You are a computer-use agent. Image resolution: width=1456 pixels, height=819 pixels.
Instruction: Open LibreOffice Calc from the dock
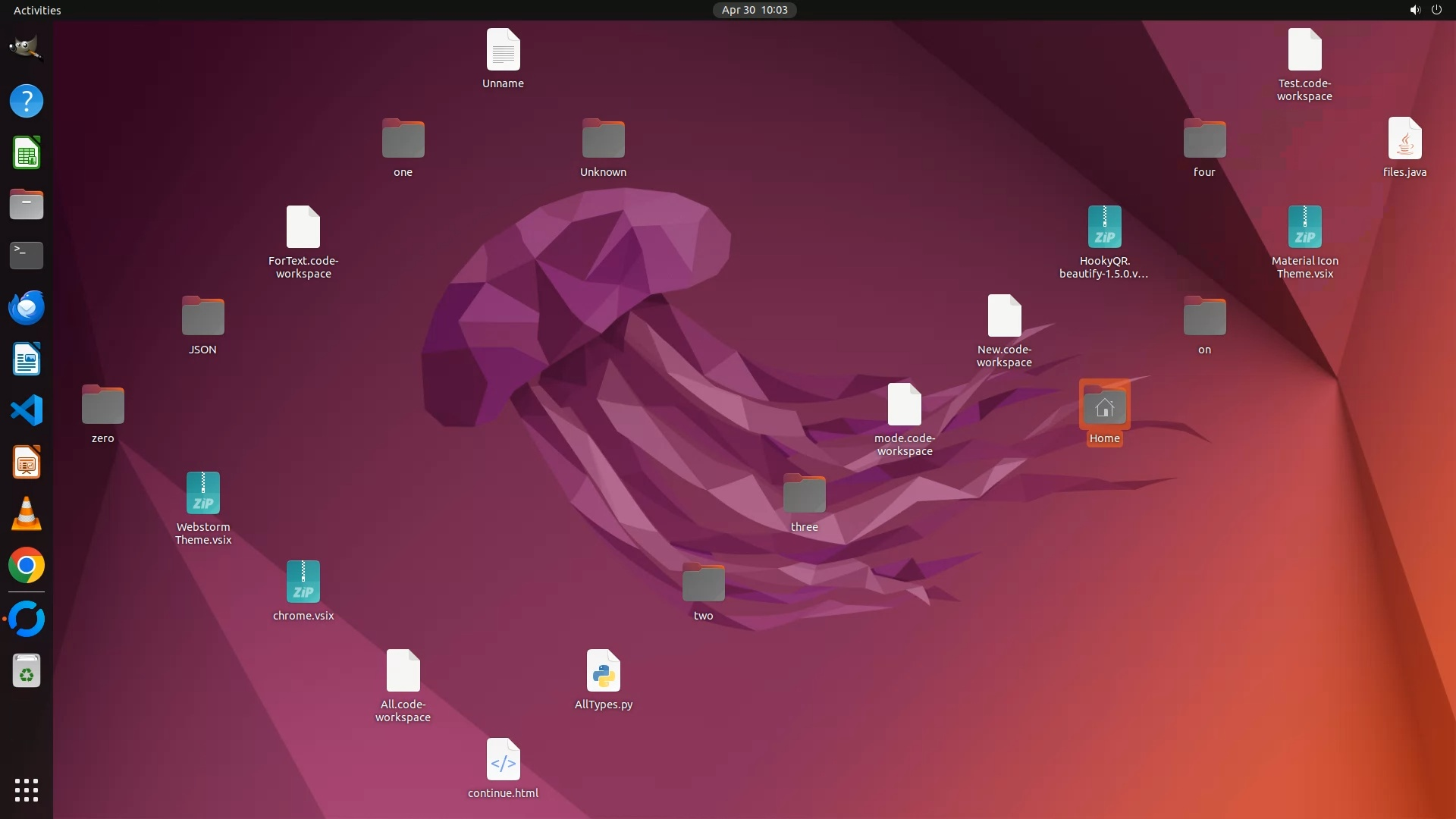tap(27, 153)
